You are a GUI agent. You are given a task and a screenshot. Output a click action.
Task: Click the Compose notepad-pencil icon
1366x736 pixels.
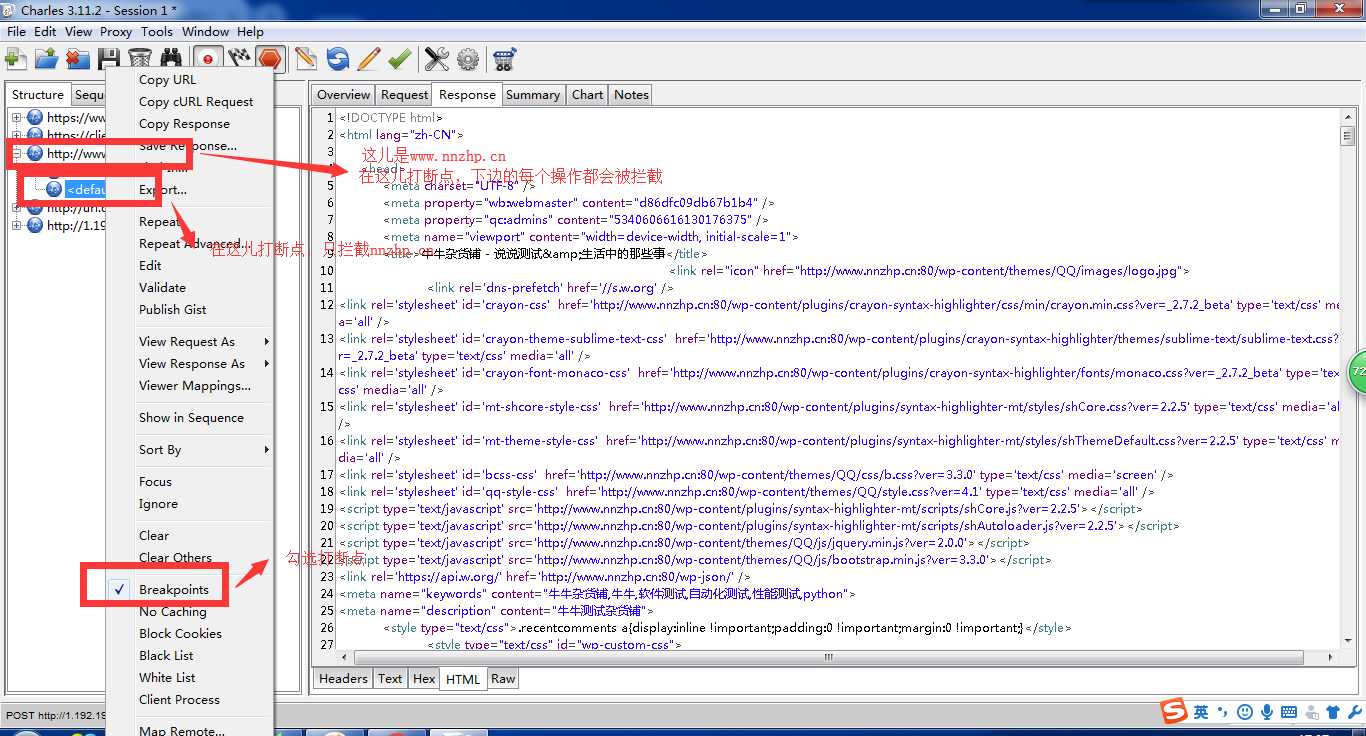(x=306, y=59)
